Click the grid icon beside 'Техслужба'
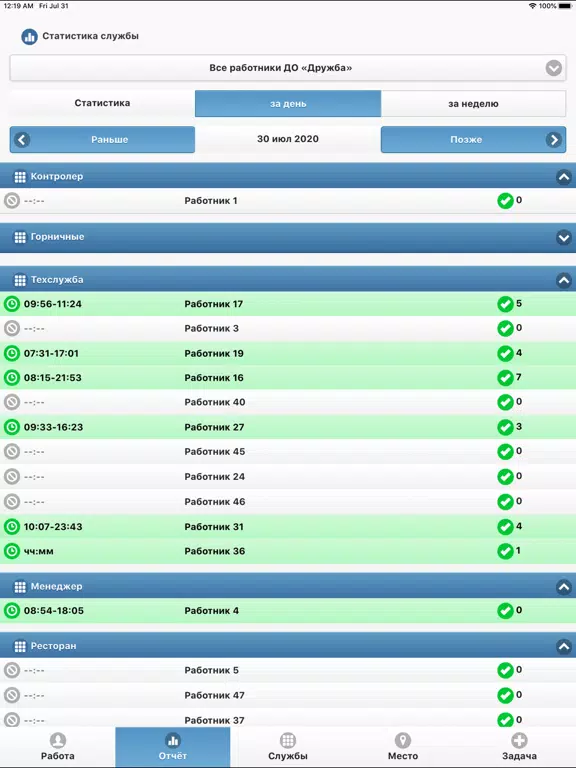Viewport: 576px width, 768px height. 20,280
